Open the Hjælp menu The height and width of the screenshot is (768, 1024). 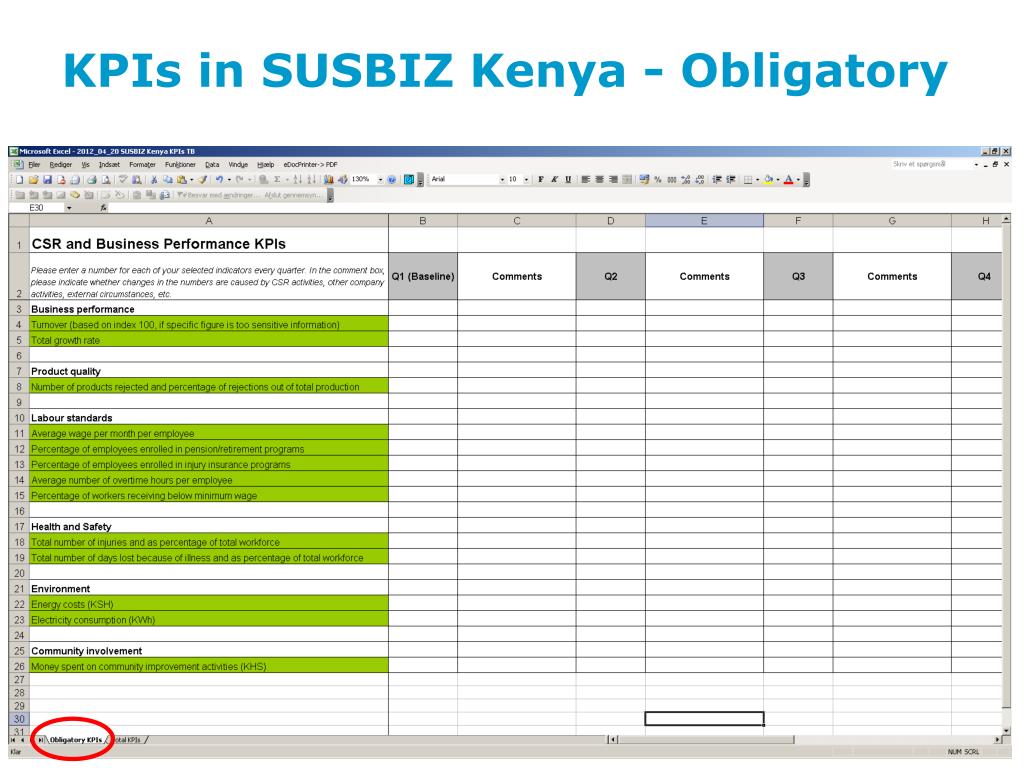265,165
